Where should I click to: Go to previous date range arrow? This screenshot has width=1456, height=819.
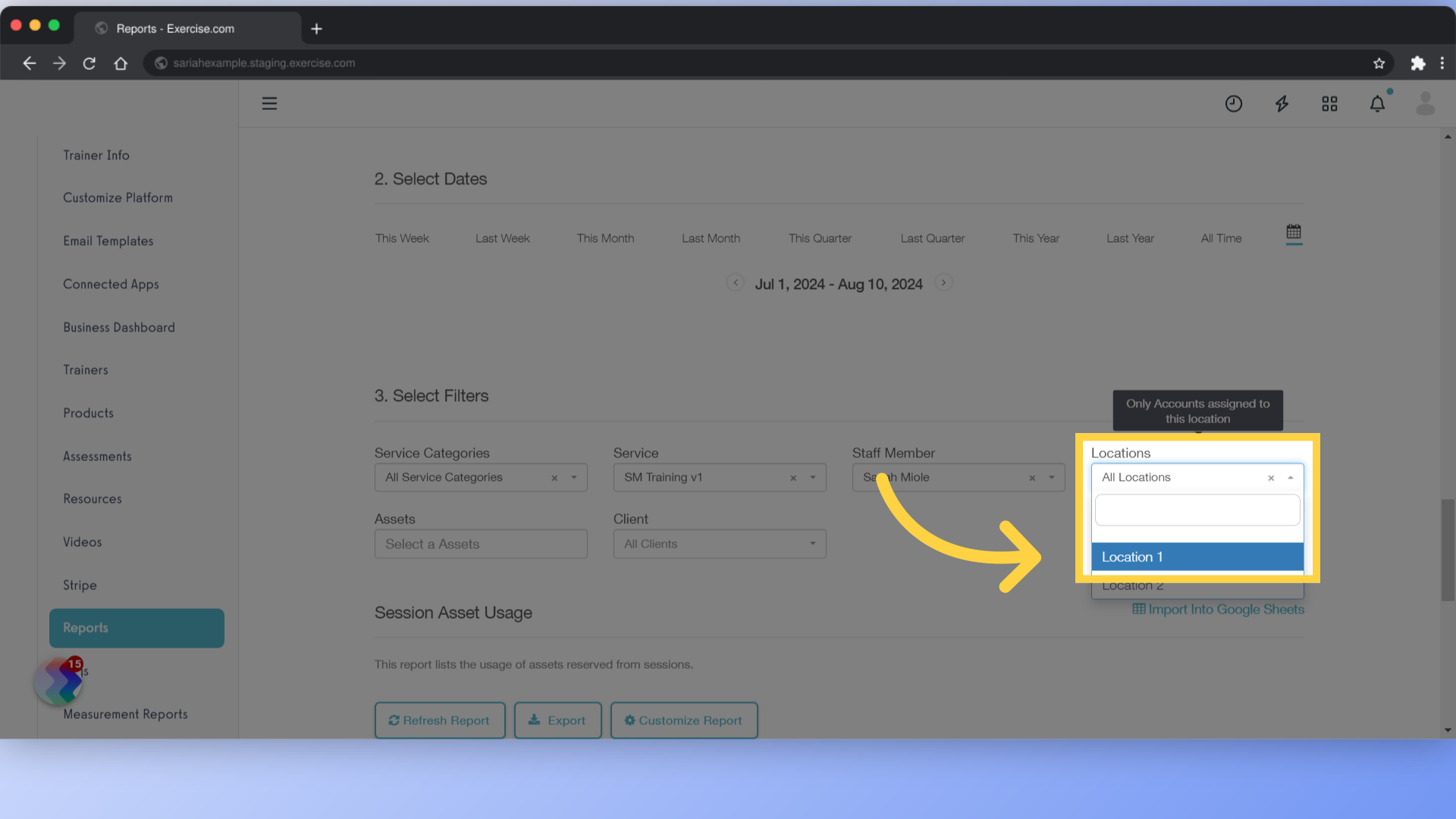point(735,283)
